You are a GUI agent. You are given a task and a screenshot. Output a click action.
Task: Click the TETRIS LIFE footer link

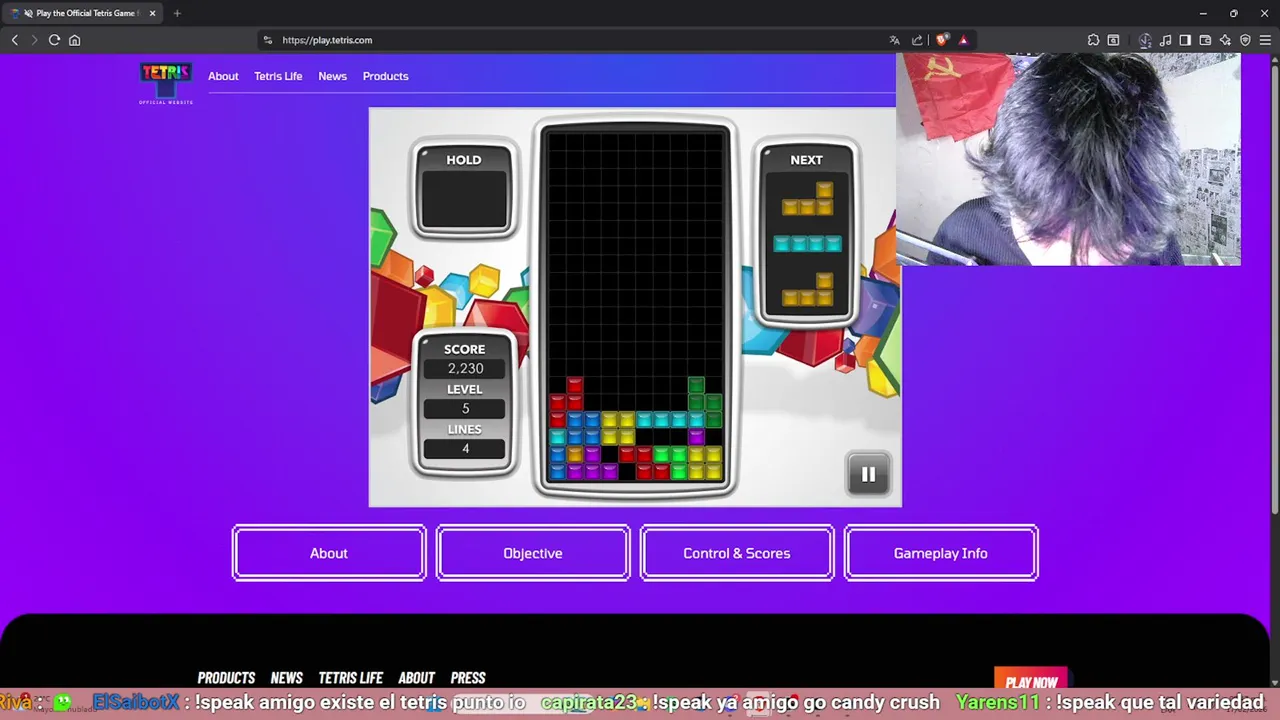click(350, 678)
